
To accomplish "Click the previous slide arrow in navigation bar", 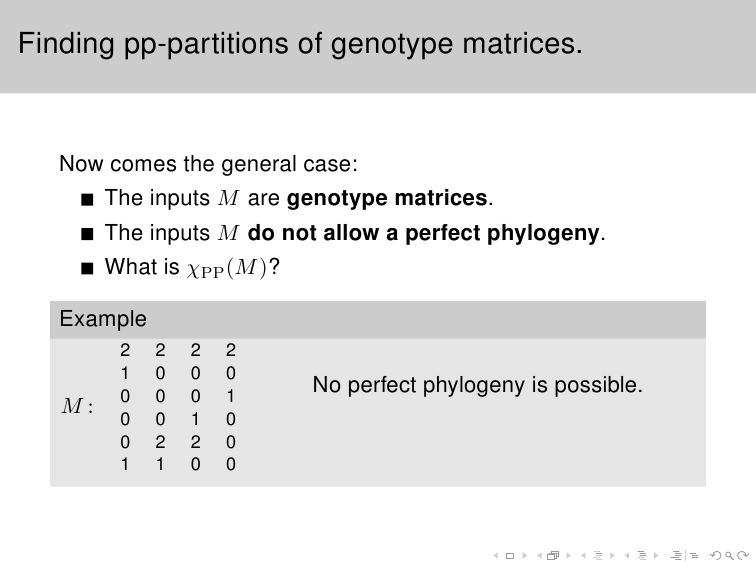I will coord(496,555).
